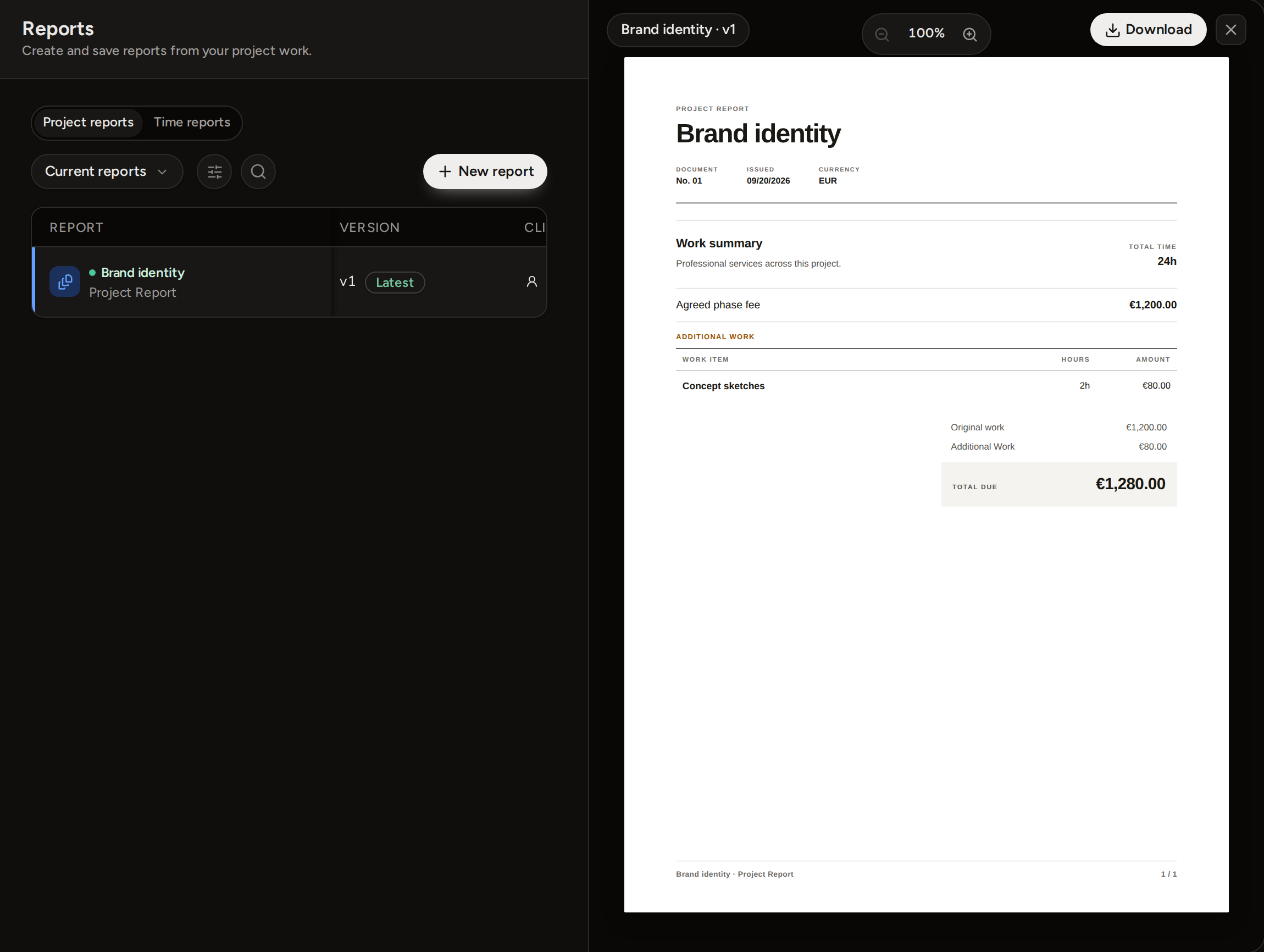This screenshot has height=952, width=1264.
Task: Click the search magnifier icon
Action: click(x=258, y=171)
